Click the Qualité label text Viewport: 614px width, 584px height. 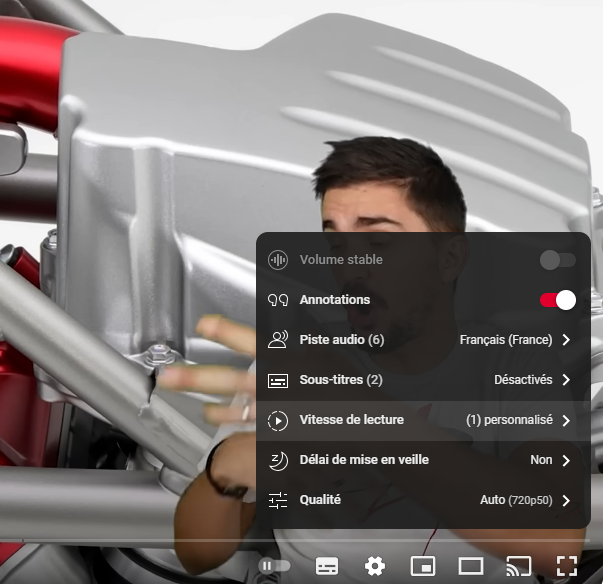coord(320,500)
